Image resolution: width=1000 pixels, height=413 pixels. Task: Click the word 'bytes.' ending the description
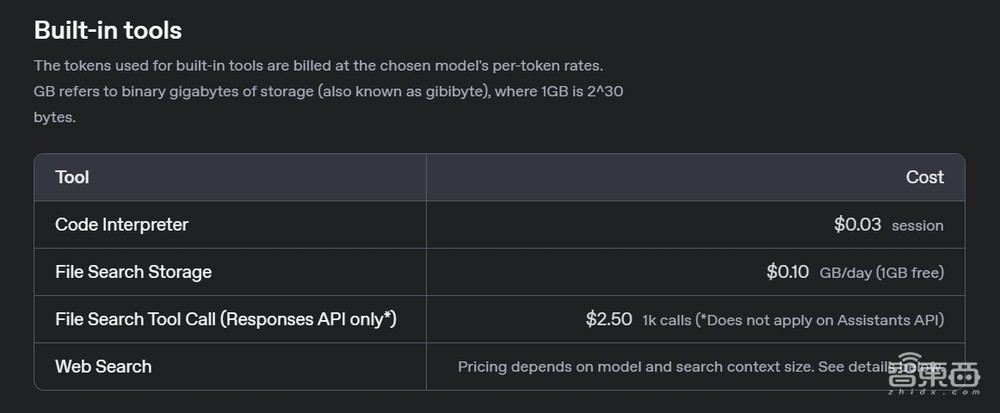coord(54,117)
